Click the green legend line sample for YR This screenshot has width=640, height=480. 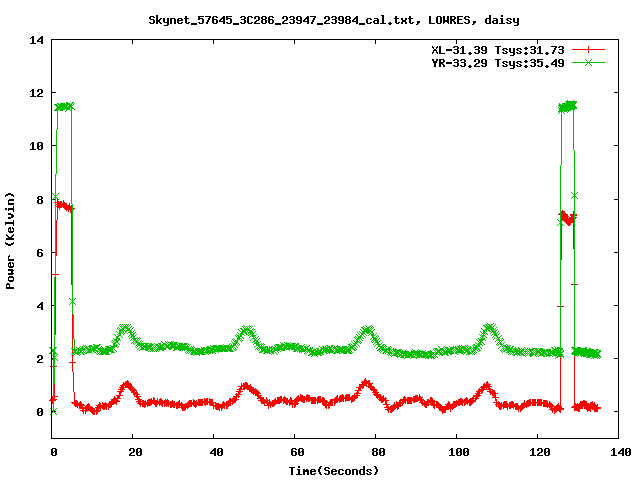(588, 62)
